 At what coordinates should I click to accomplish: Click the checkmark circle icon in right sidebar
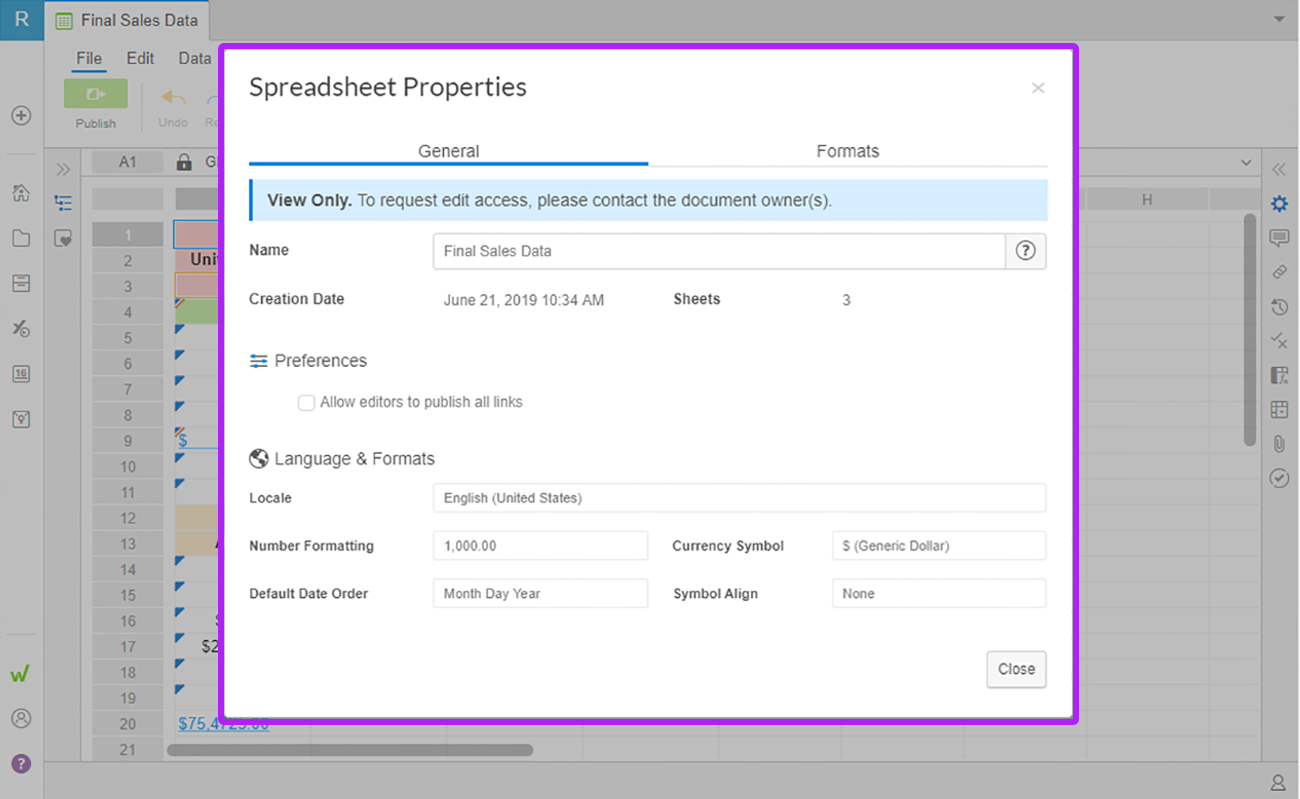[x=1279, y=478]
